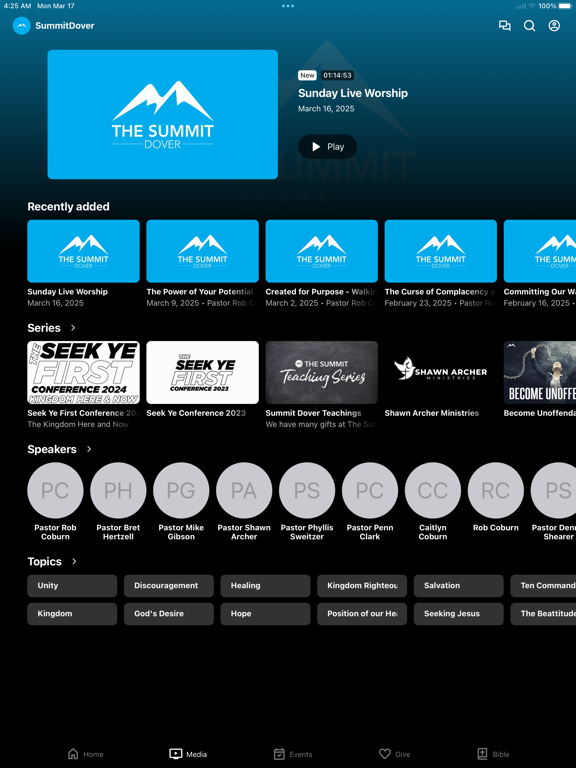Open the Give tab

(x=395, y=754)
